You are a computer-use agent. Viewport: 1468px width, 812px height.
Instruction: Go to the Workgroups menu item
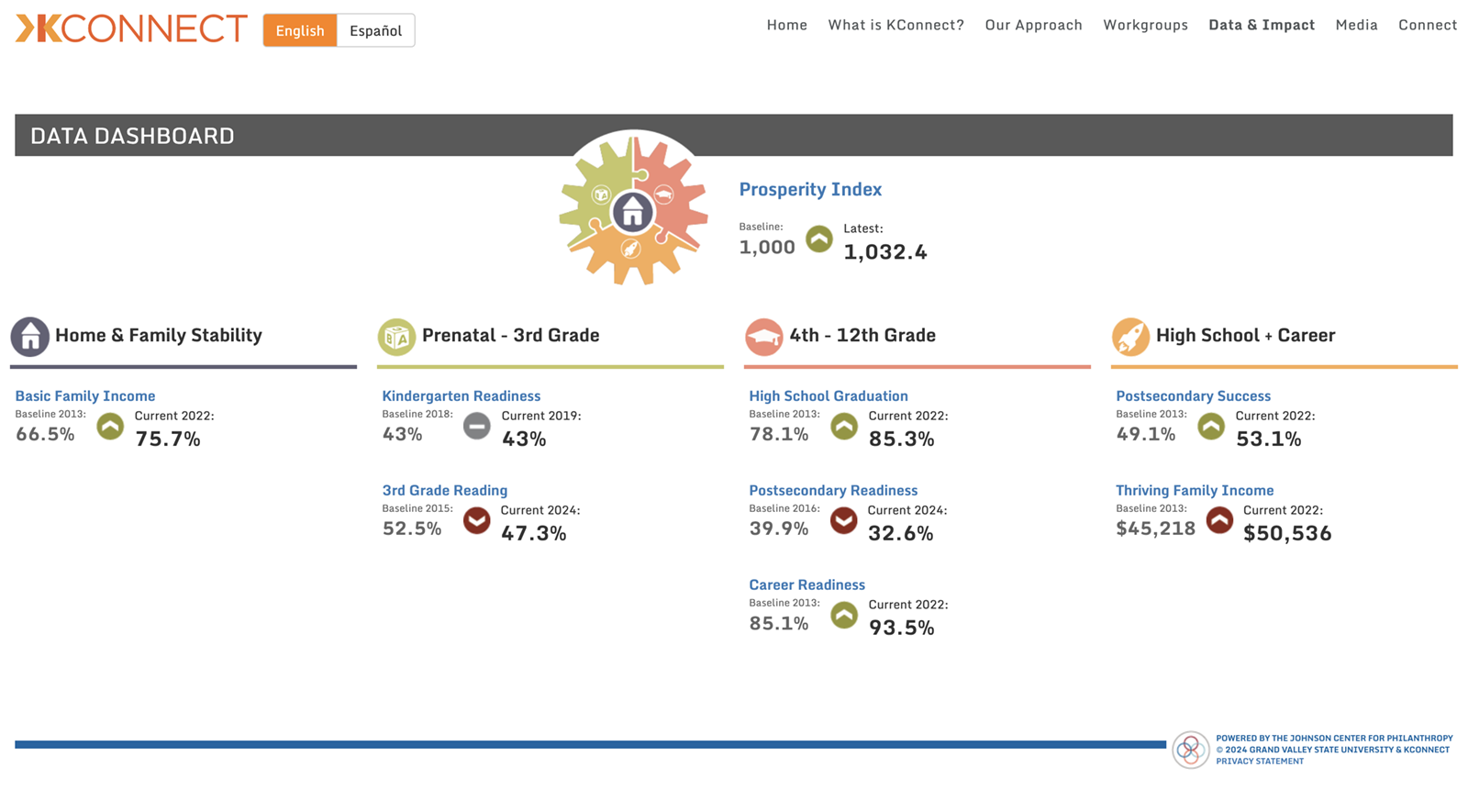(x=1145, y=25)
